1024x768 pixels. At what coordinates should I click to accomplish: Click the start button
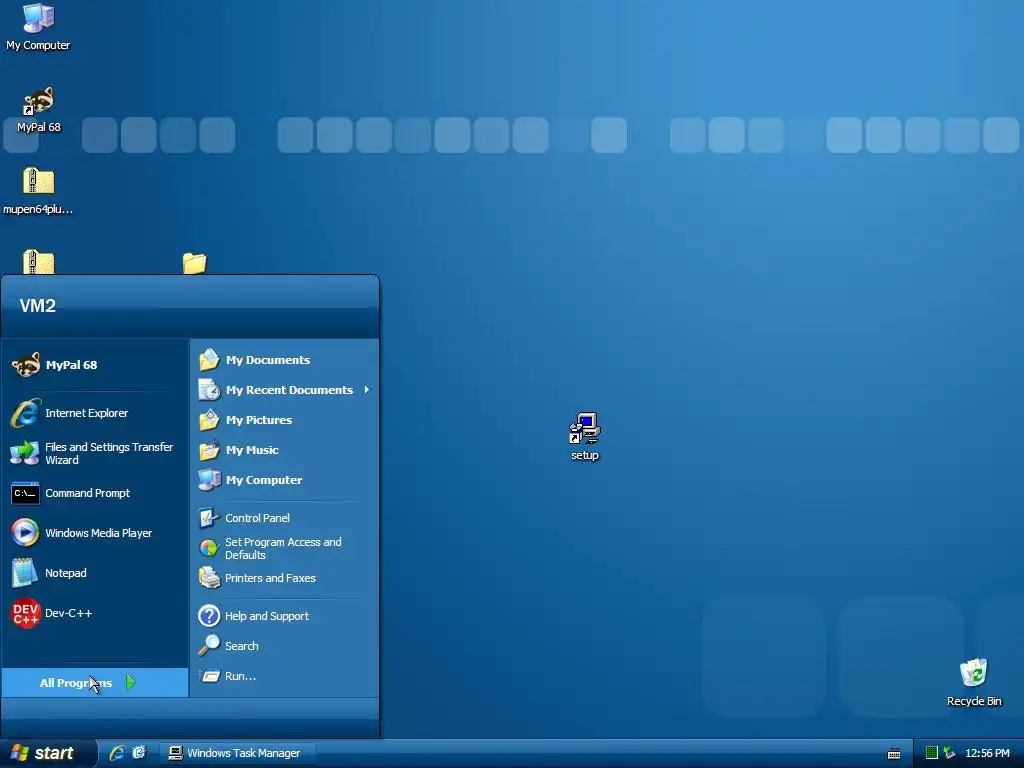48,753
